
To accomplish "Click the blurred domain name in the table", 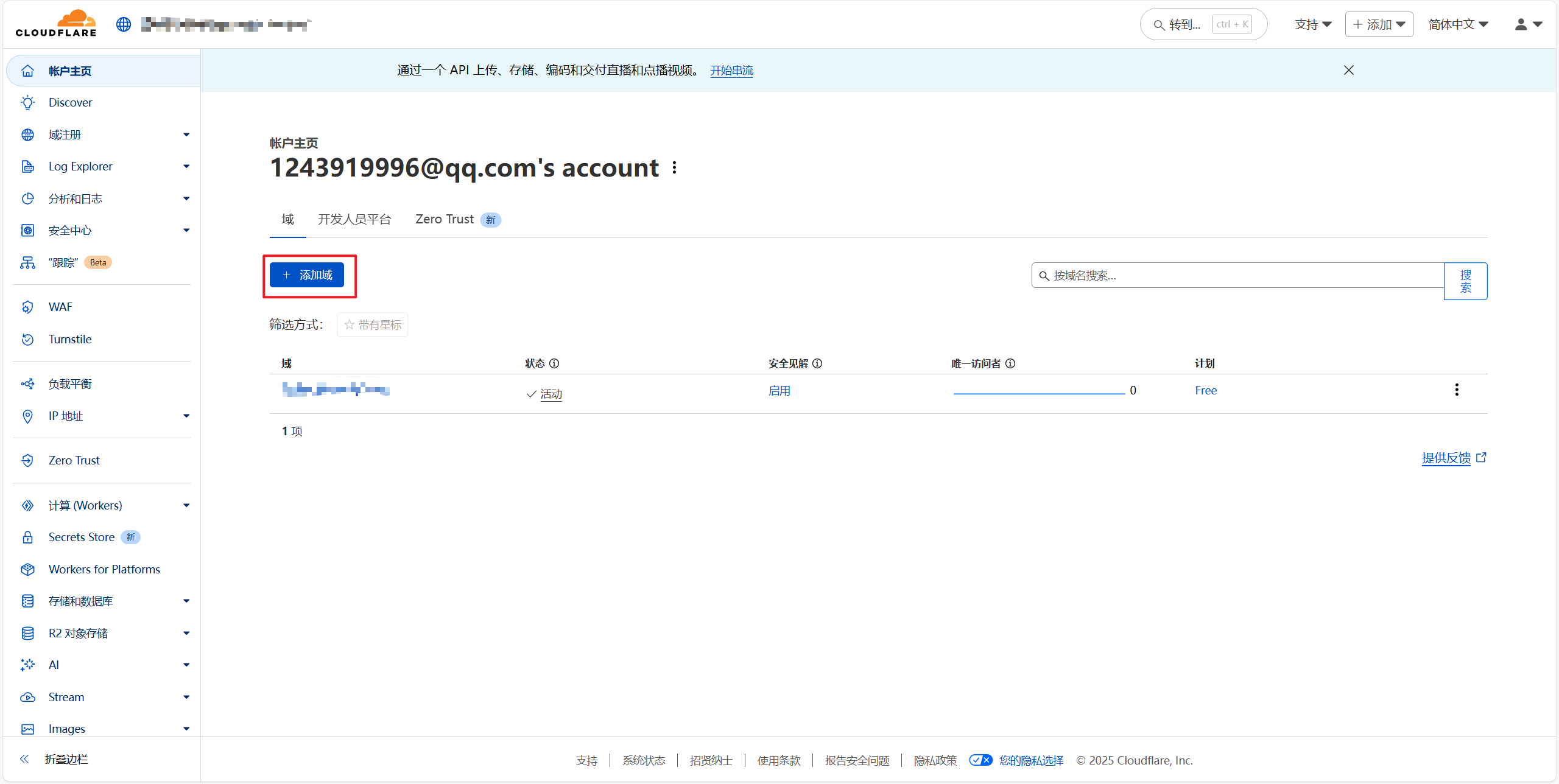I will coord(336,389).
